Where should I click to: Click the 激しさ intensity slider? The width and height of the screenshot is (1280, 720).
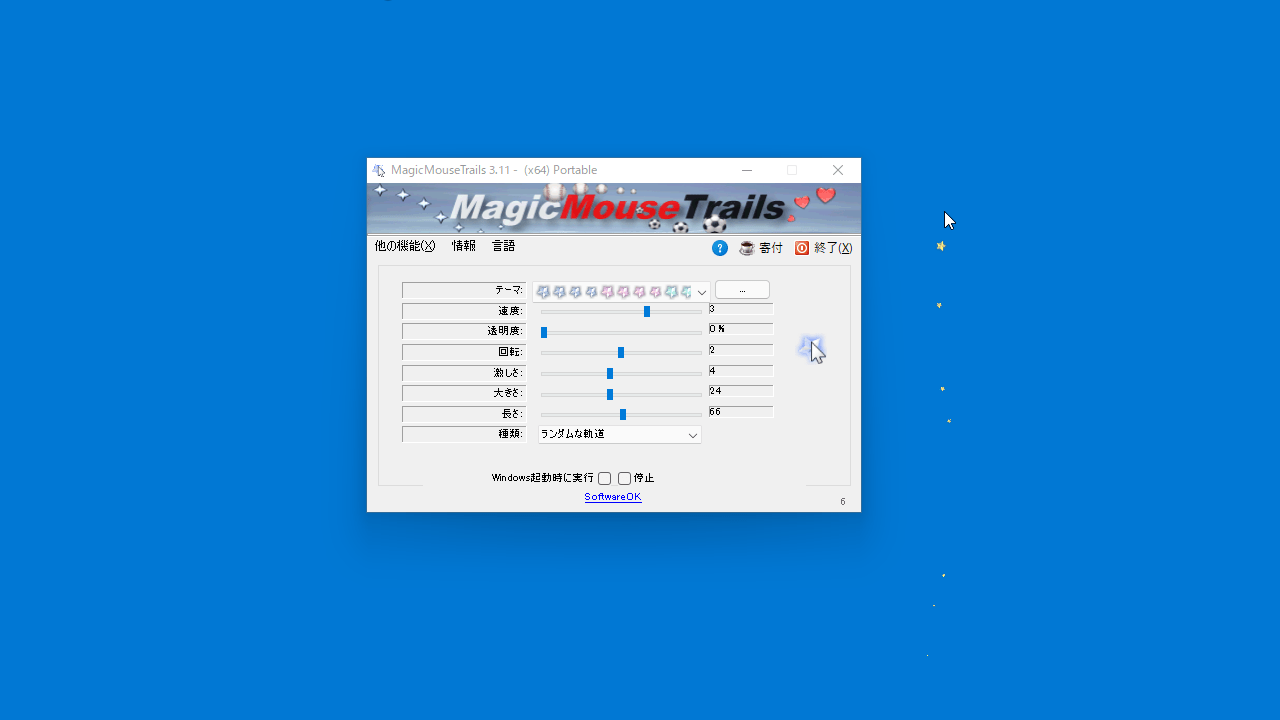coord(621,374)
